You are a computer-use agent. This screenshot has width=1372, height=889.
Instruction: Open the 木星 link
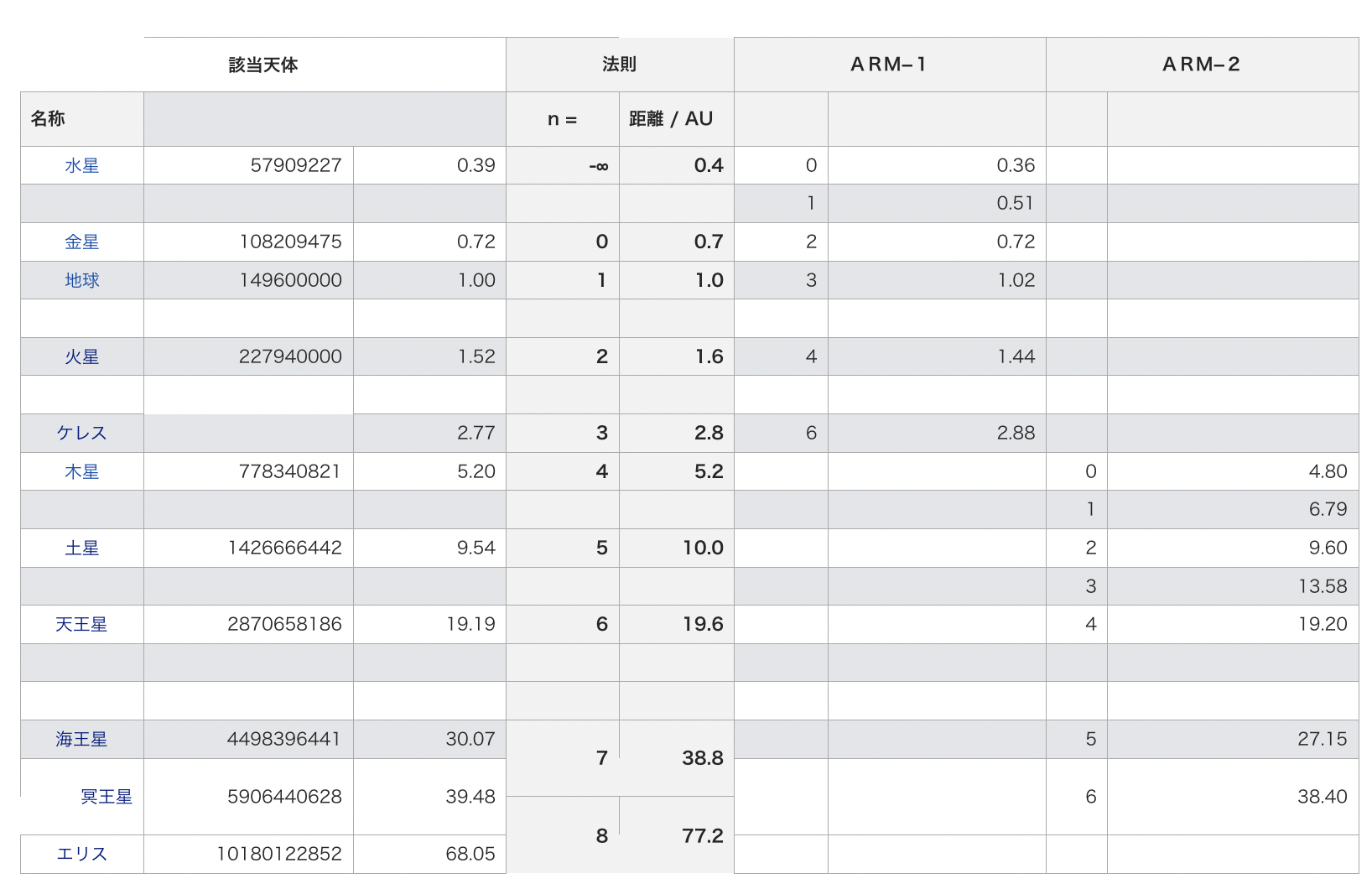coord(81,472)
